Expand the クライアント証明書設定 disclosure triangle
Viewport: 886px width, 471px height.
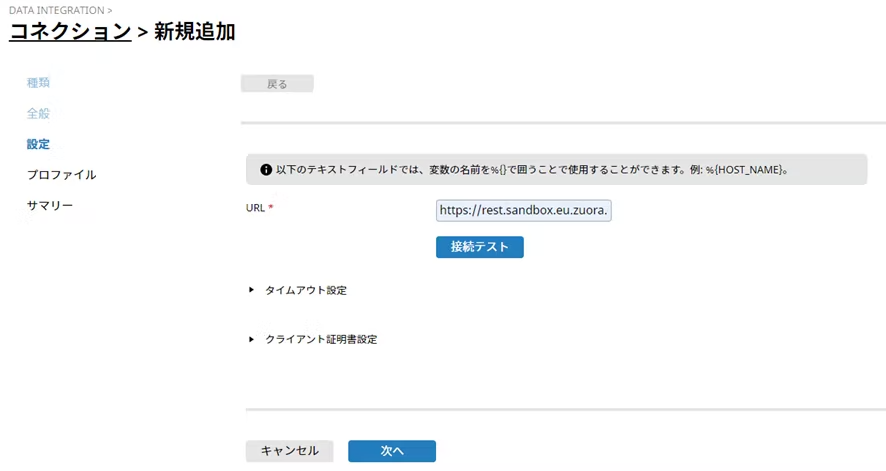pos(252,339)
